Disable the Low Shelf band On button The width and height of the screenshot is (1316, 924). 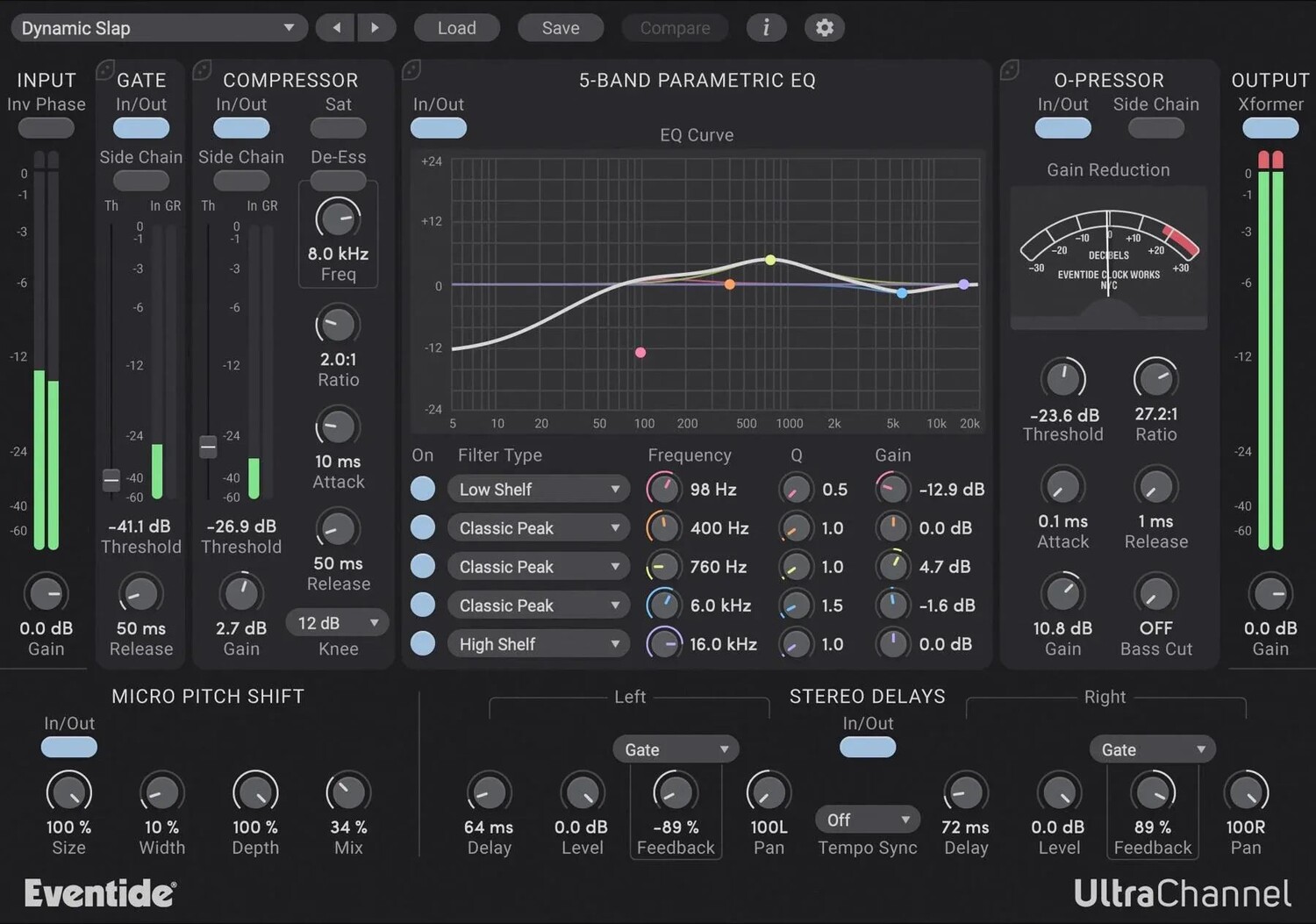423,489
